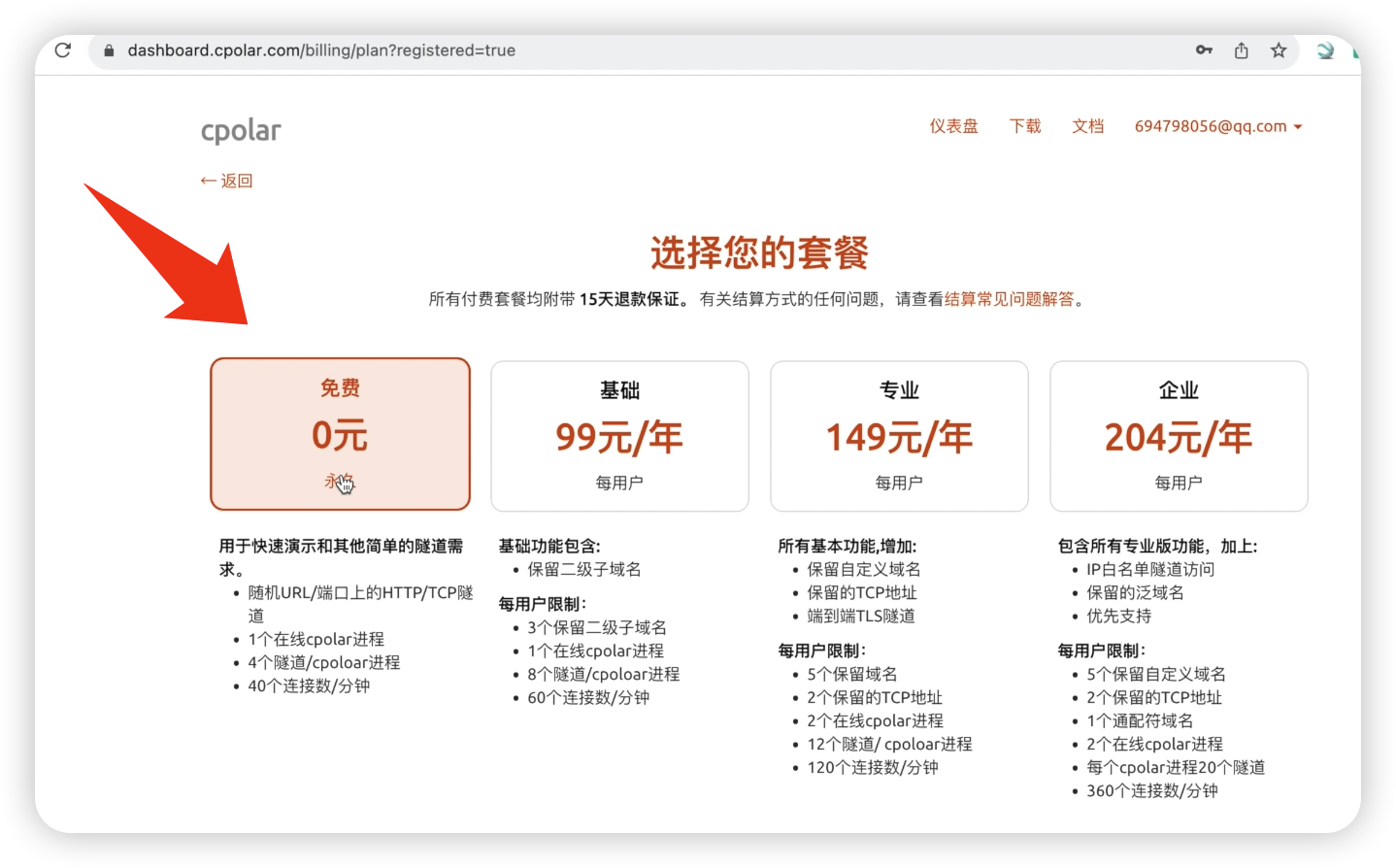Click the 保留二级子域名 feature
This screenshot has height=868, width=1396.
pos(584,570)
